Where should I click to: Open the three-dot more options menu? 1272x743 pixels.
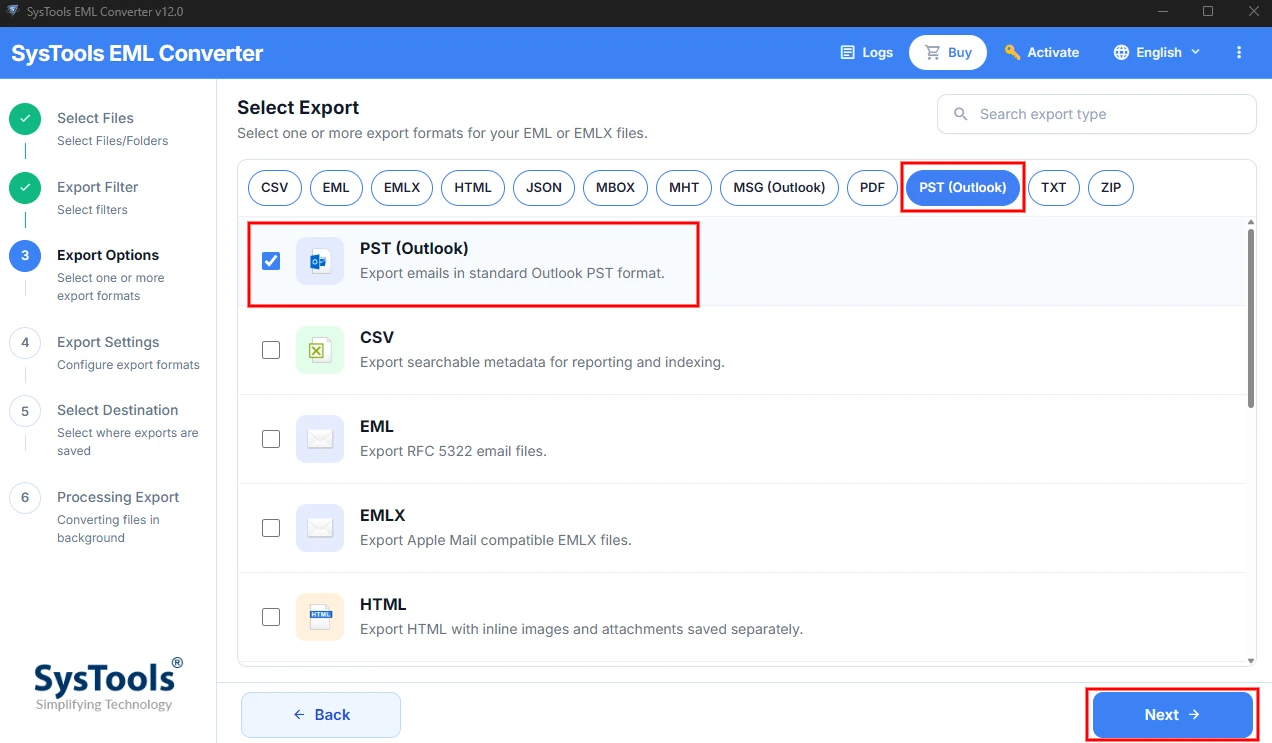tap(1239, 52)
